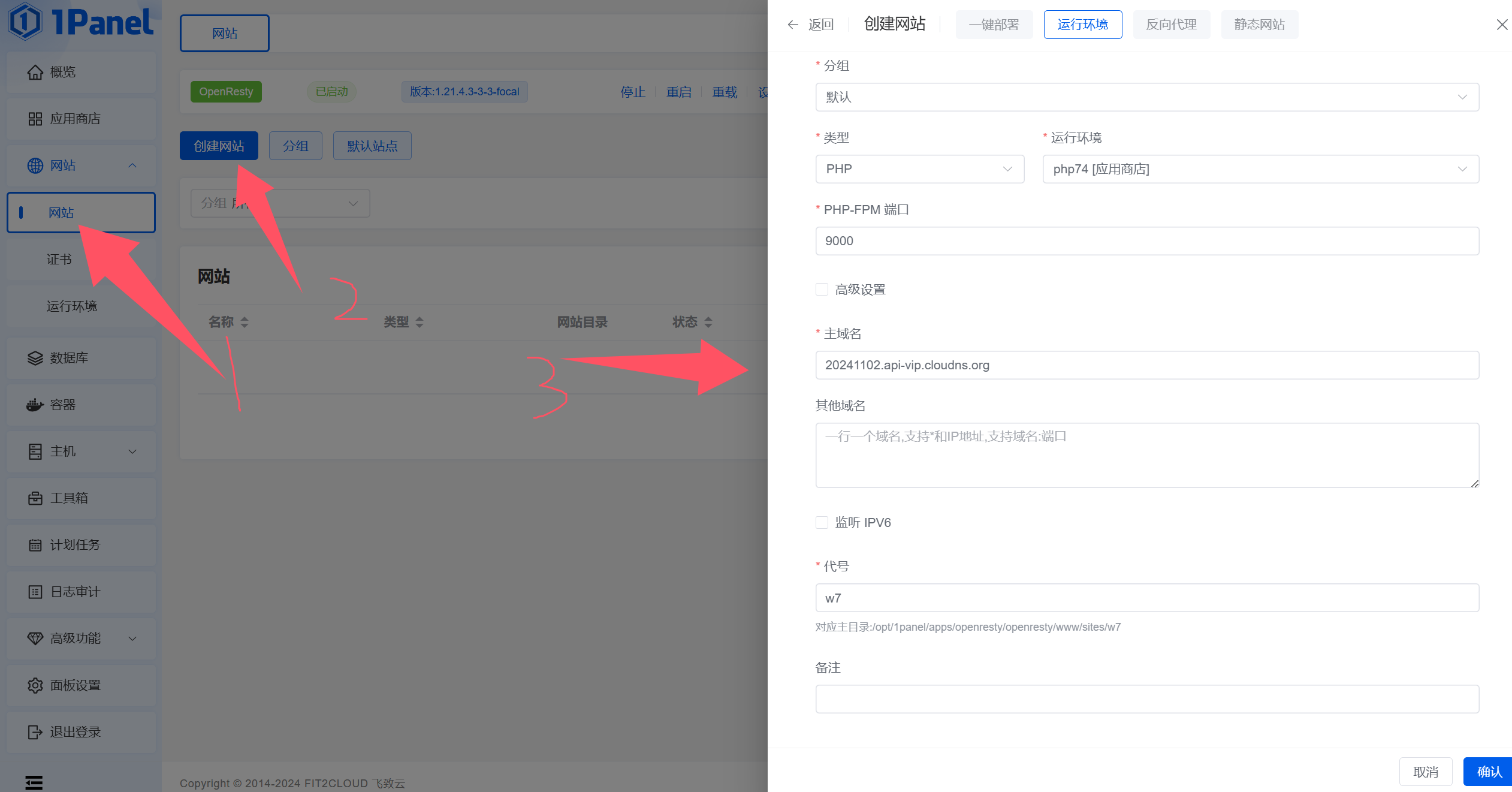Collapse sidebar using the bottom menu icon
The width and height of the screenshot is (1512, 792).
34,782
